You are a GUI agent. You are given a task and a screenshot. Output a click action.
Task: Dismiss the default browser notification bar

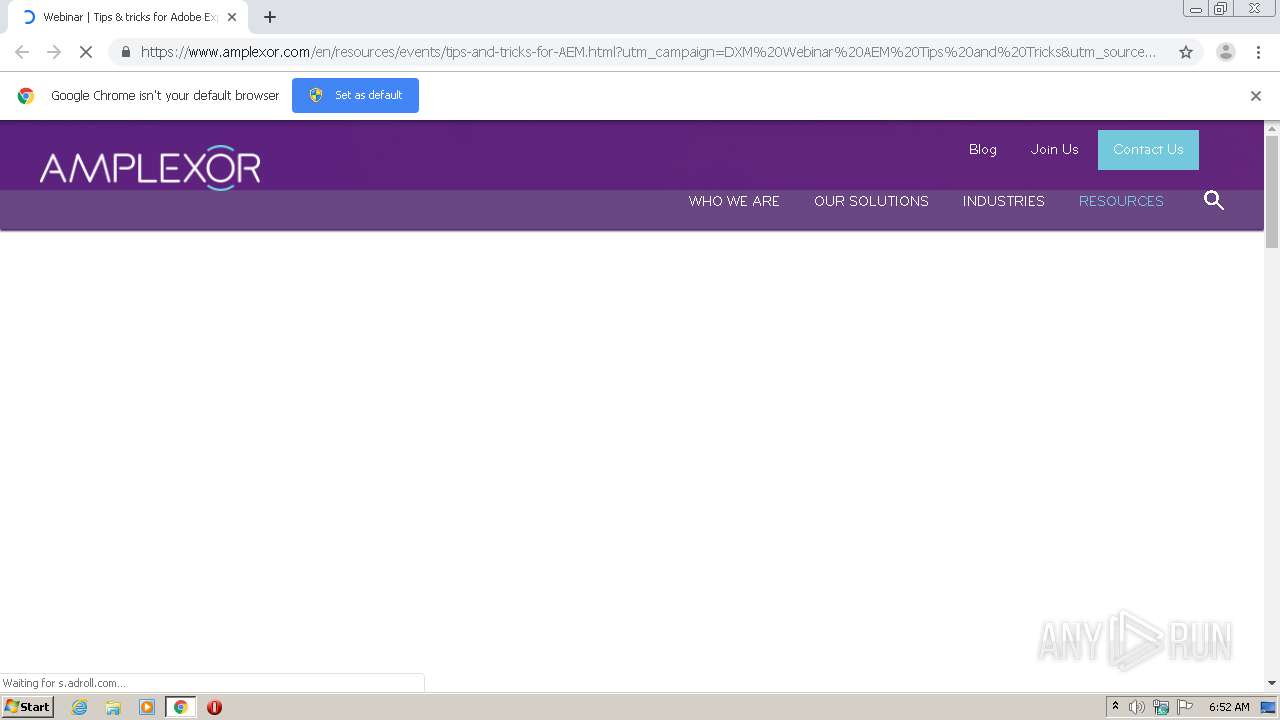point(1256,96)
